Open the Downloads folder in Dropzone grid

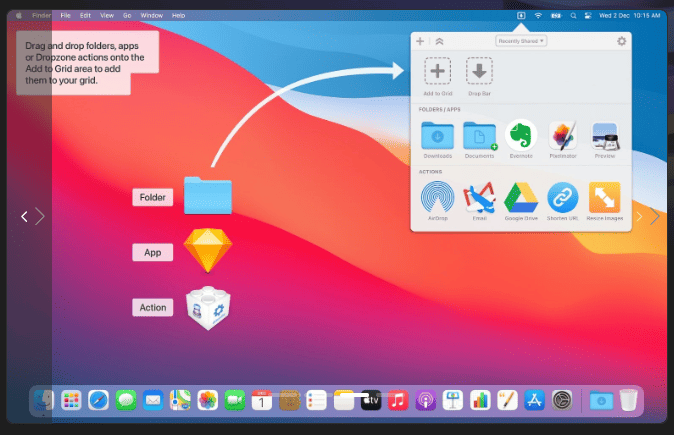(438, 135)
